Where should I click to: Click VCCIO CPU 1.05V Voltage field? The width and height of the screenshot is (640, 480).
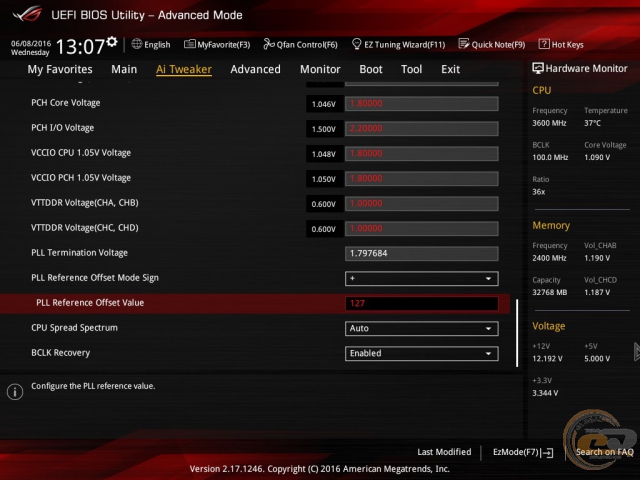tap(422, 153)
